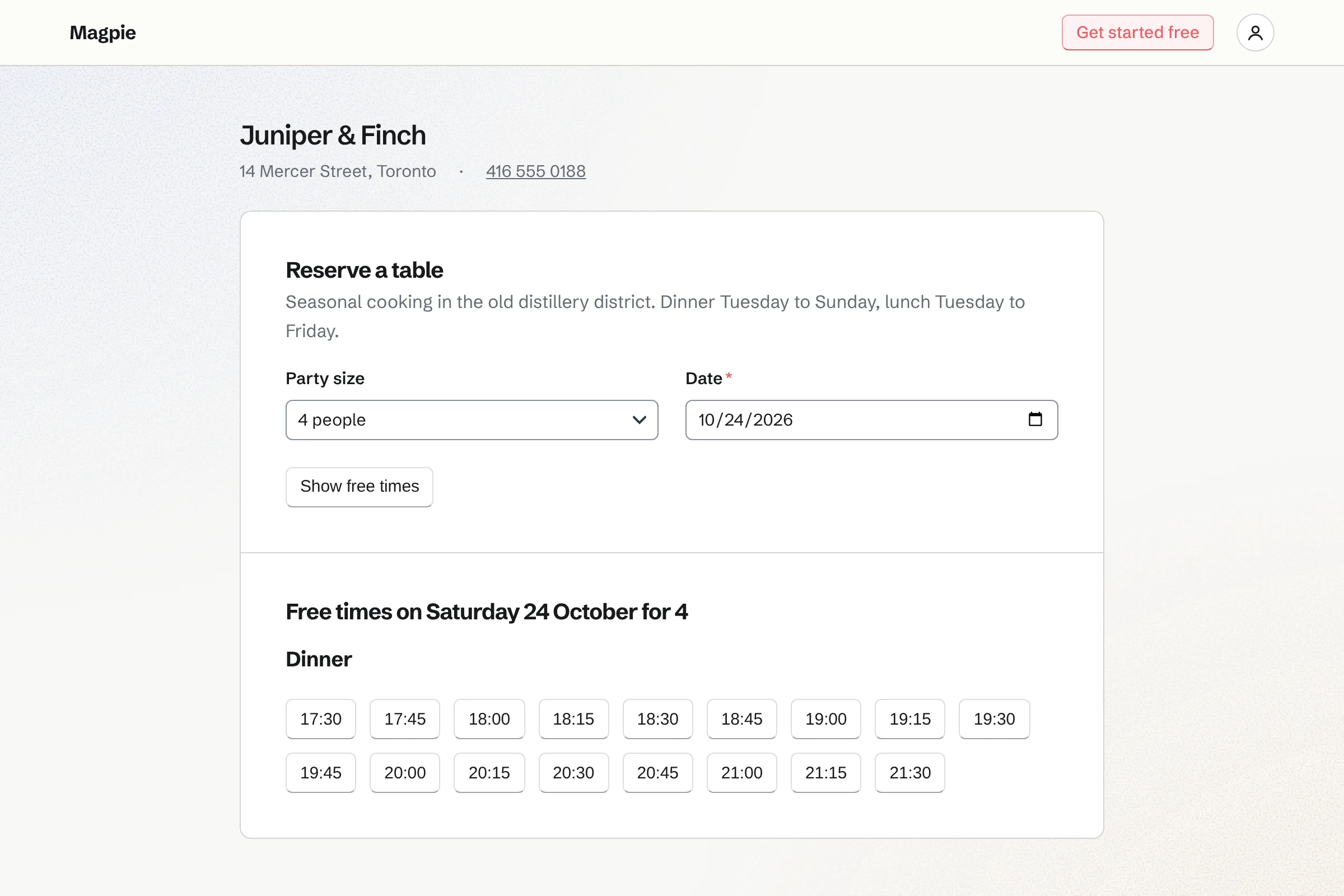This screenshot has width=1344, height=896.
Task: Choose the 18:00 time slot
Action: [x=489, y=719]
